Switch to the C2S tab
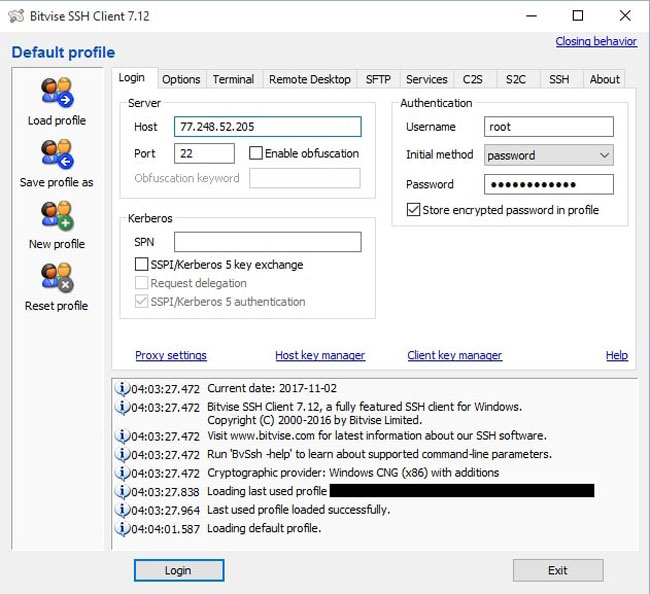The height and width of the screenshot is (594, 650). 473,79
